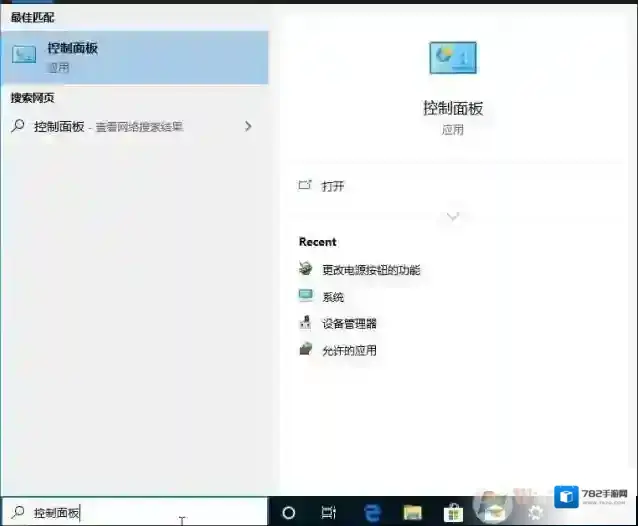This screenshot has height=526, width=638.
Task: Select the 控制面板 web search suggestion
Action: pos(133,127)
